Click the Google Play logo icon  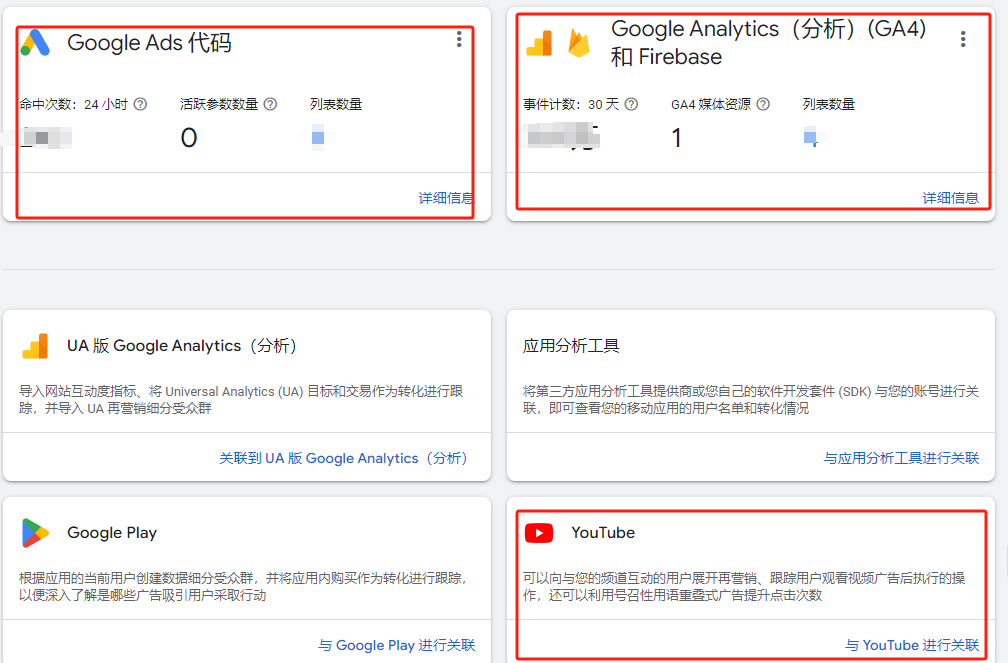35,533
